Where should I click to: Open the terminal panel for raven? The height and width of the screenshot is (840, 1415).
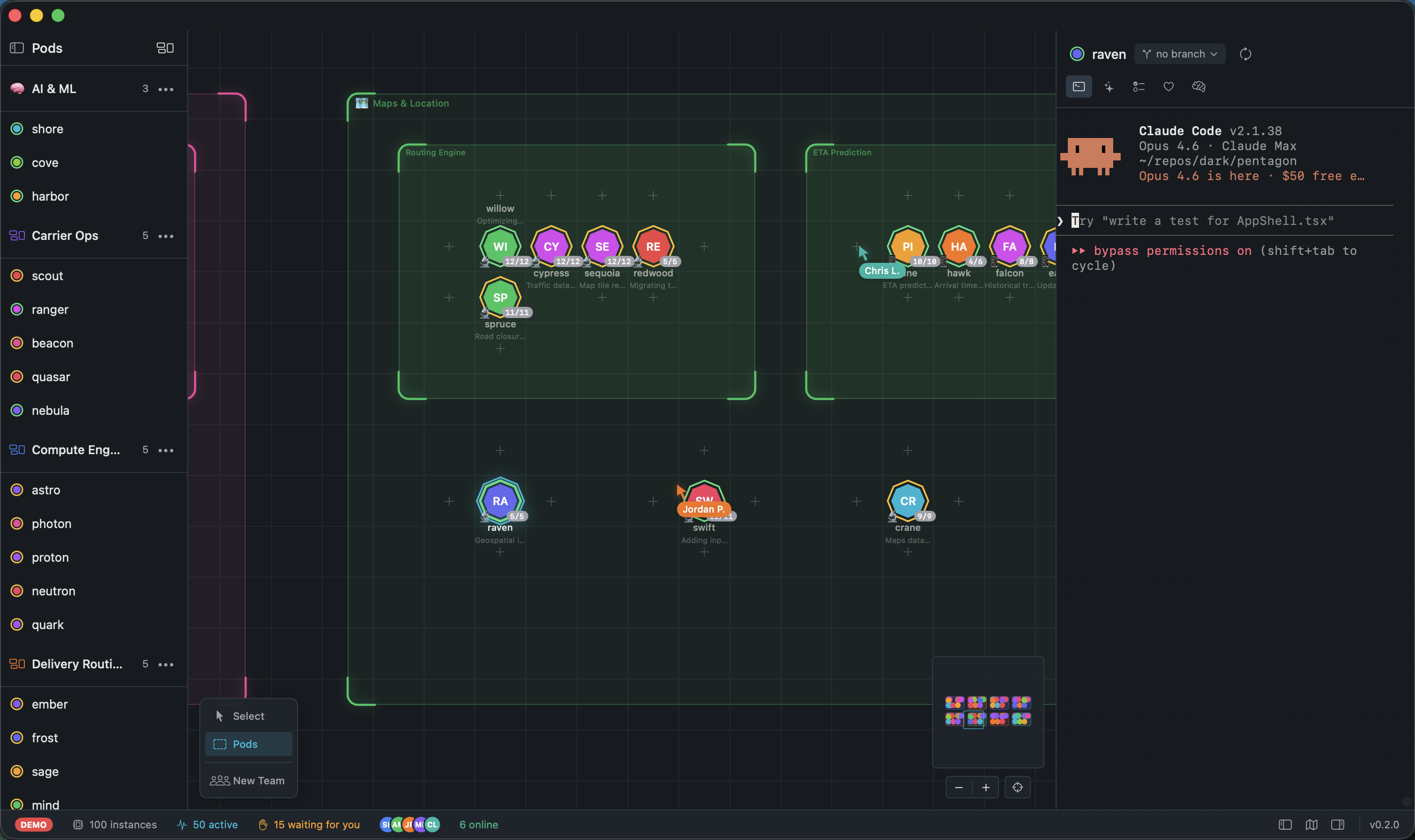tap(1078, 86)
